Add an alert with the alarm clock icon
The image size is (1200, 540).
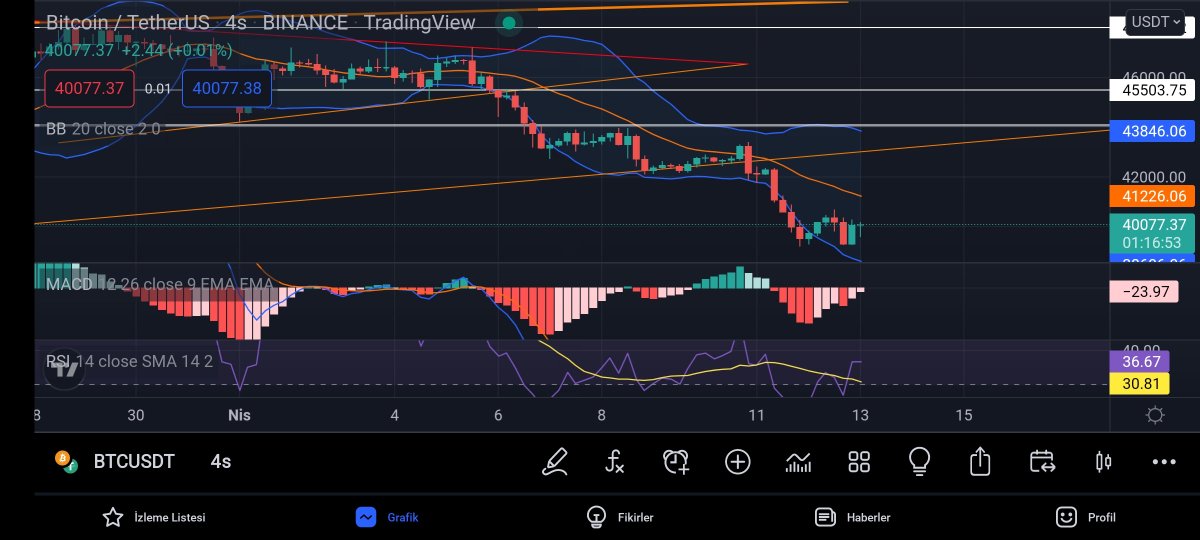pos(677,461)
